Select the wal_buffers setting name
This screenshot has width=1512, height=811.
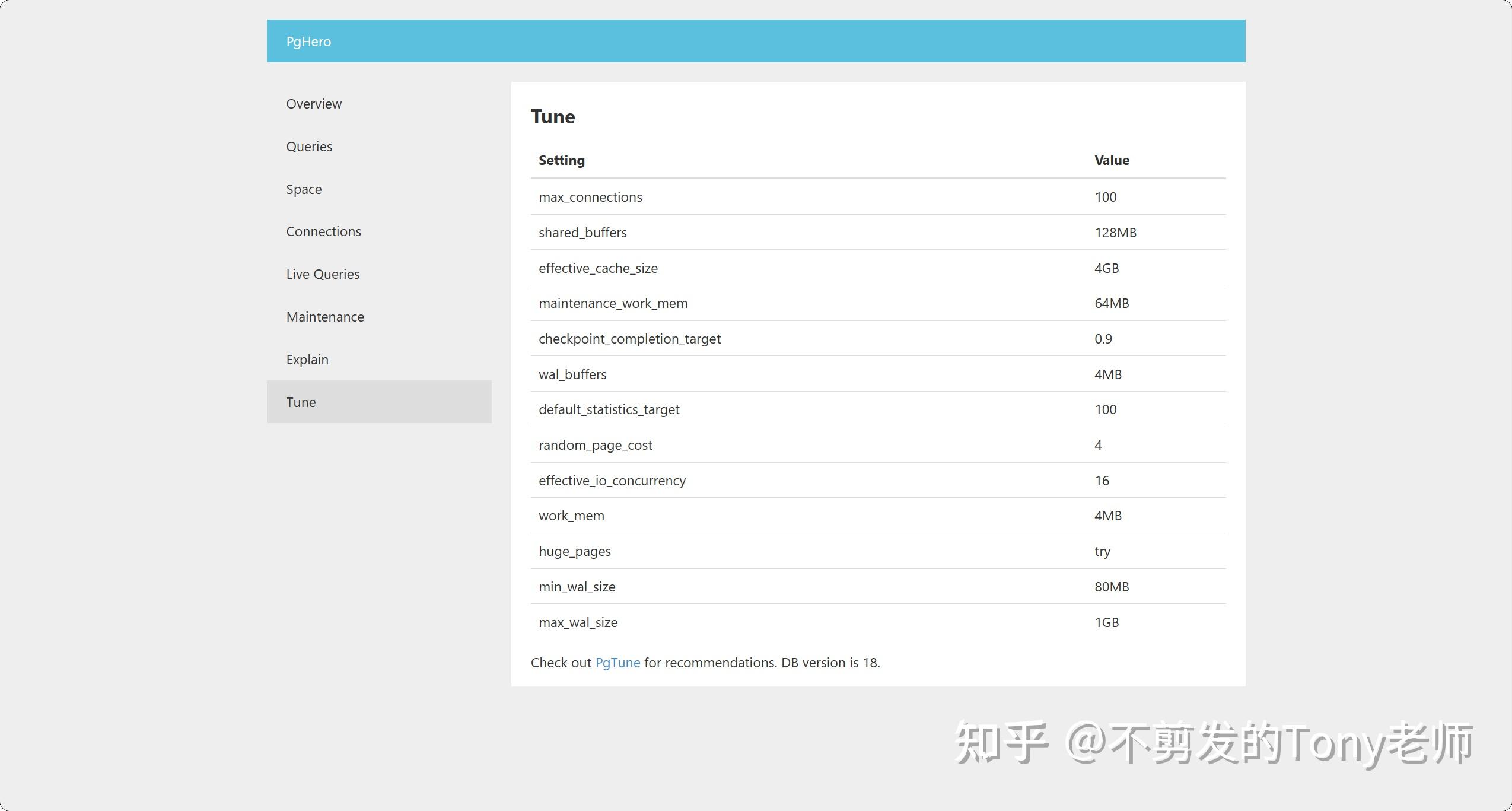tap(572, 374)
